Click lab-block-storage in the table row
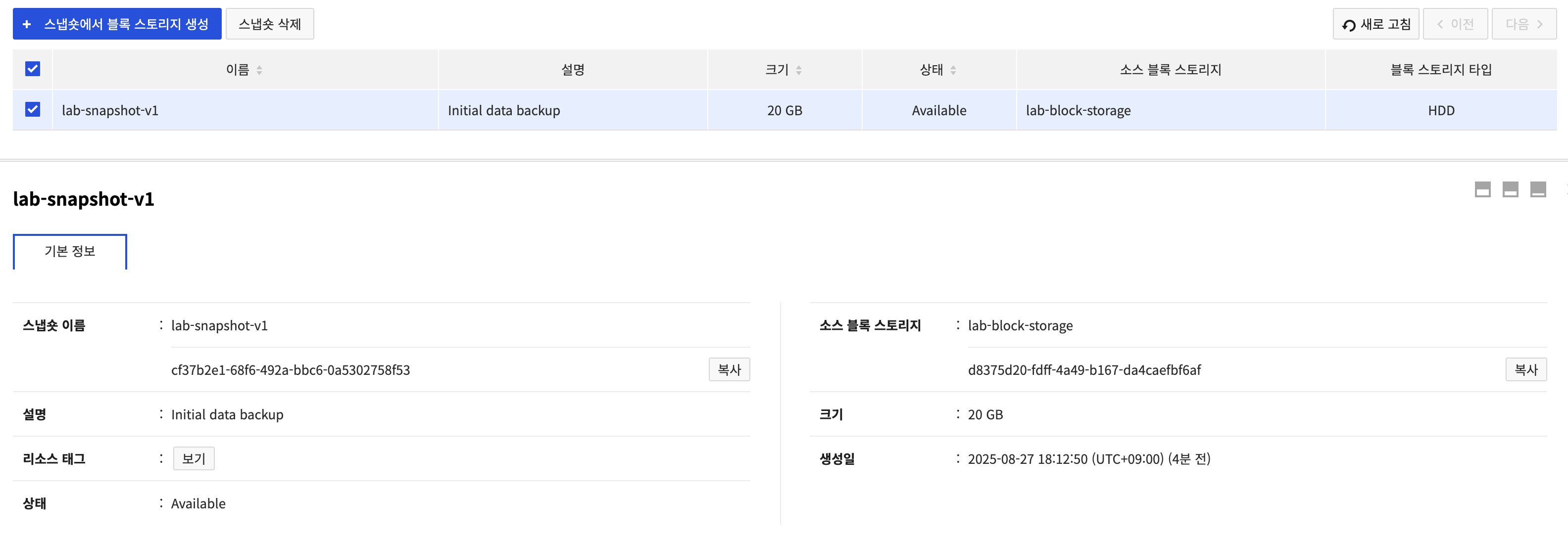 pos(1078,111)
